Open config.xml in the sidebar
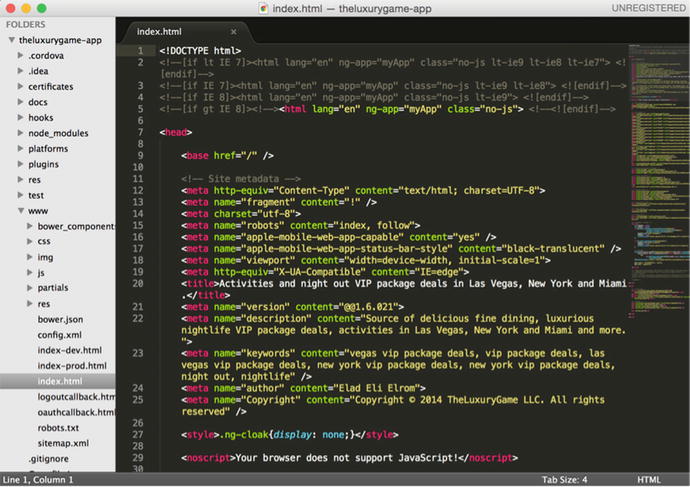 click(59, 335)
